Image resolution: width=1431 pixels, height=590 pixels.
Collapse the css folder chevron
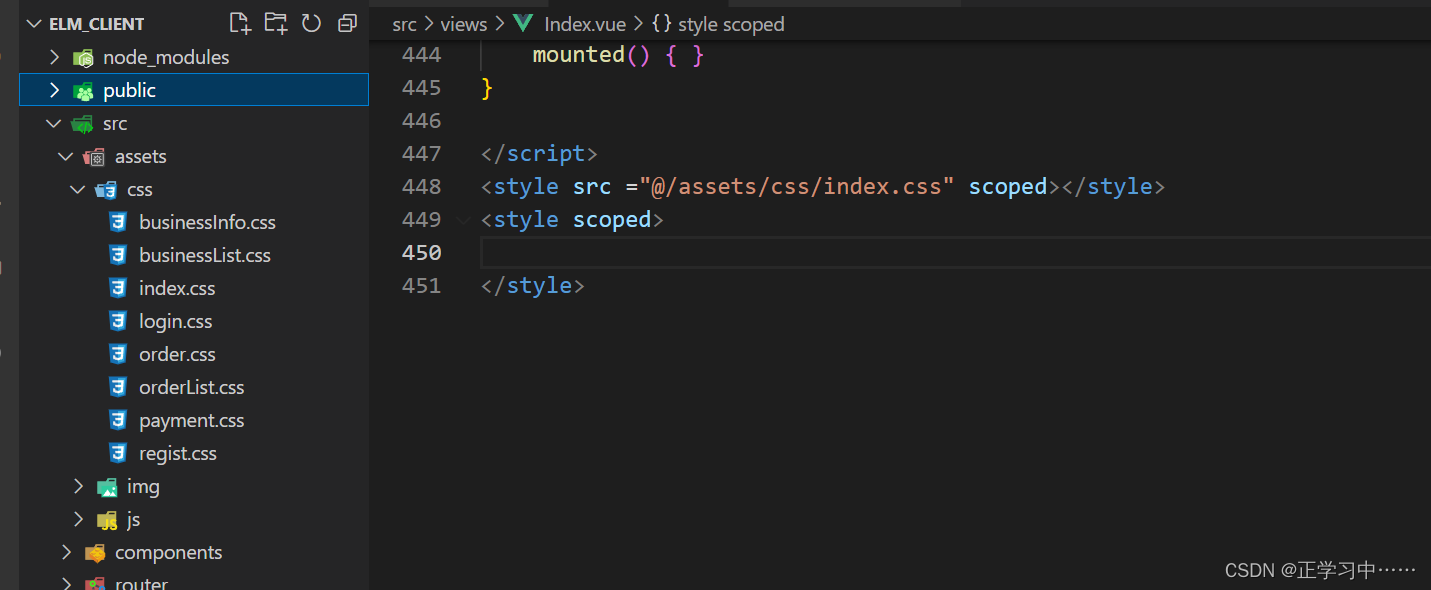coord(78,190)
